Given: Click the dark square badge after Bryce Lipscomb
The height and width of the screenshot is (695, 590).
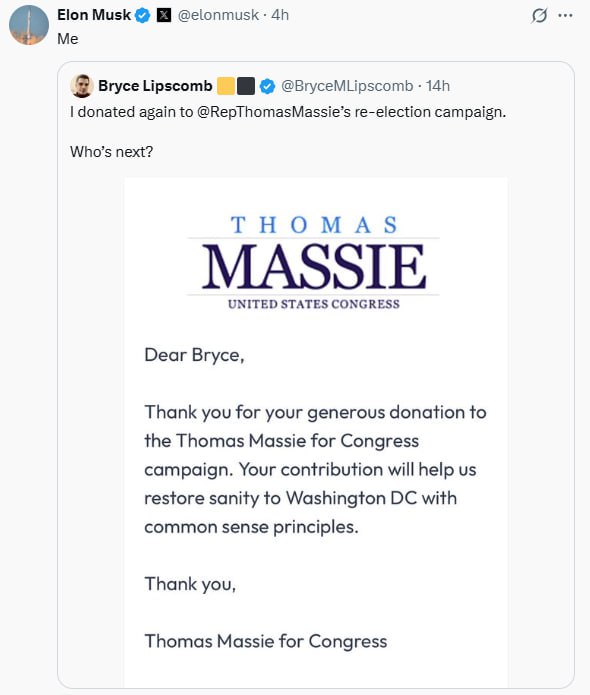Looking at the screenshot, I should (246, 86).
